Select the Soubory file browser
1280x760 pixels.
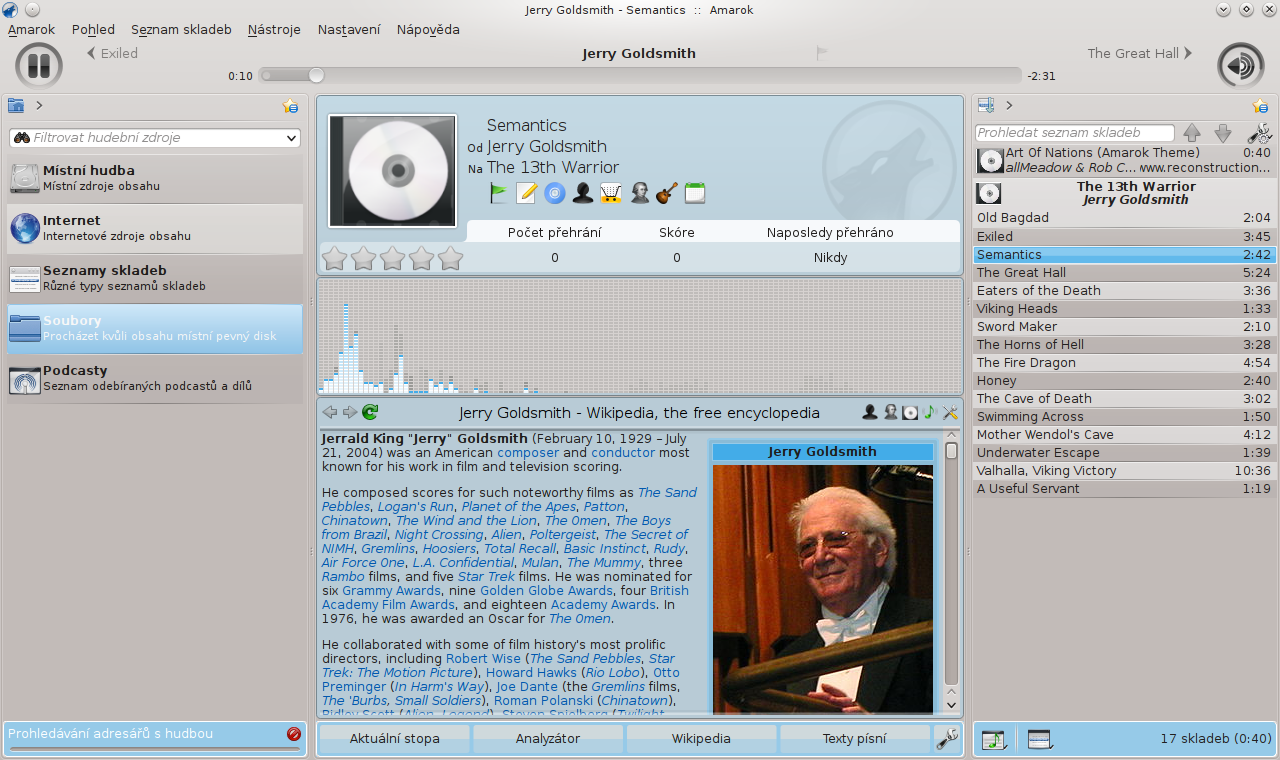(x=155, y=329)
